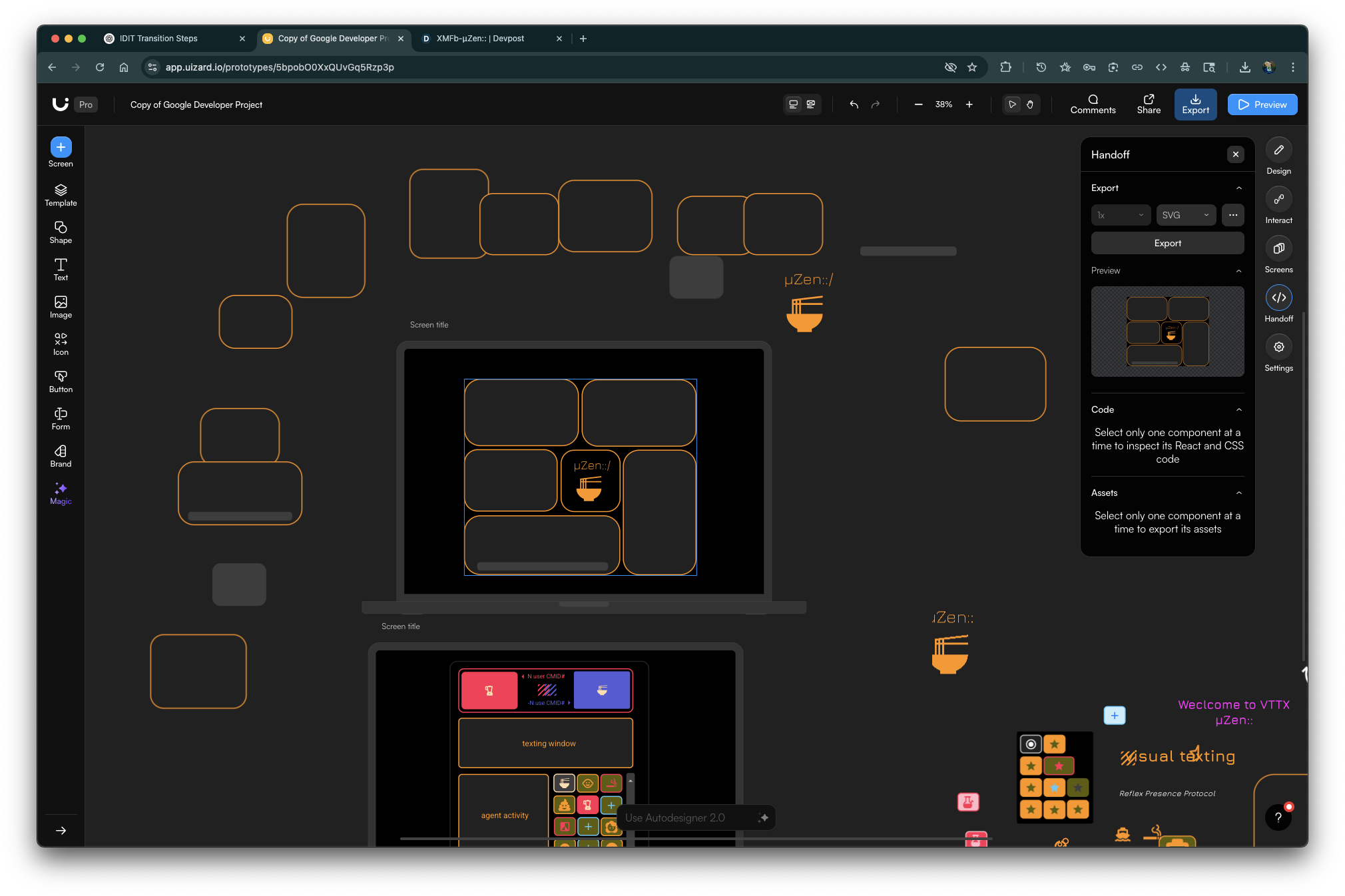Image resolution: width=1345 pixels, height=896 pixels.
Task: Toggle the desktop view layout icon
Action: [793, 105]
